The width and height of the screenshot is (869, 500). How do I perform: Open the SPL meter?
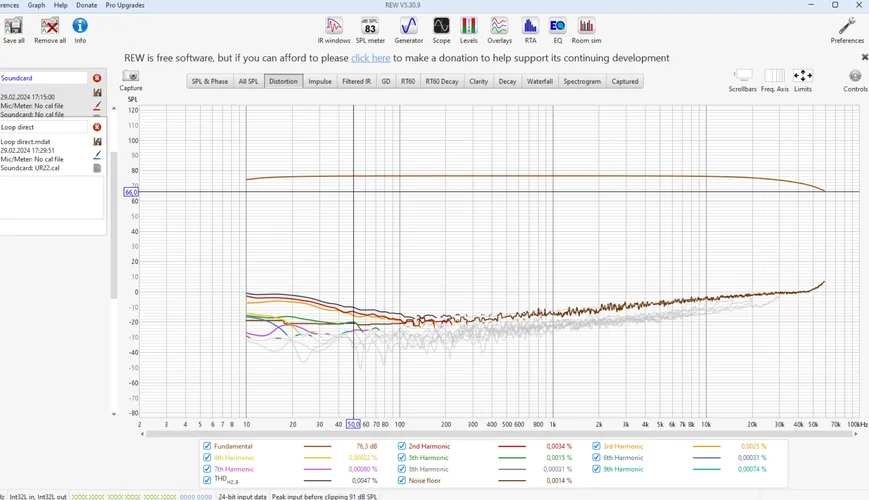click(x=370, y=26)
